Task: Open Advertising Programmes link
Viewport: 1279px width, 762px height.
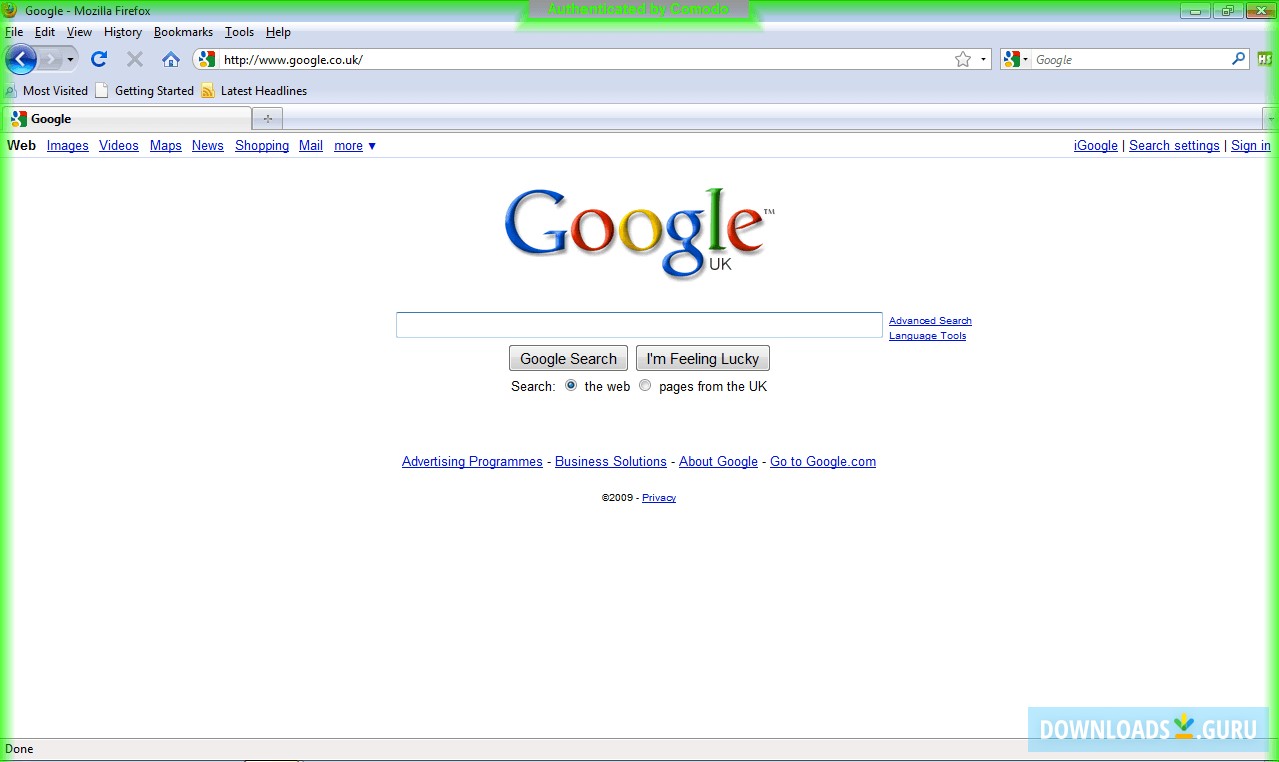Action: point(472,462)
